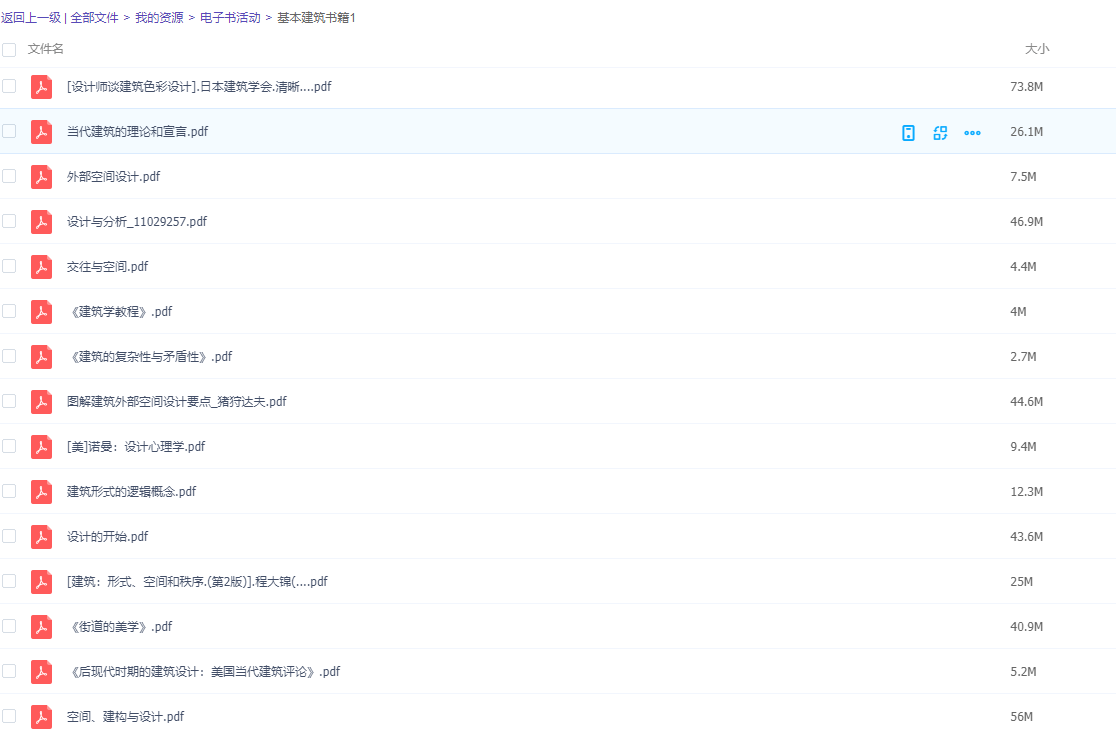Open file [建筑：形式、空间和秩序.(第2版)] pdf
1116x738 pixels.
tap(197, 581)
